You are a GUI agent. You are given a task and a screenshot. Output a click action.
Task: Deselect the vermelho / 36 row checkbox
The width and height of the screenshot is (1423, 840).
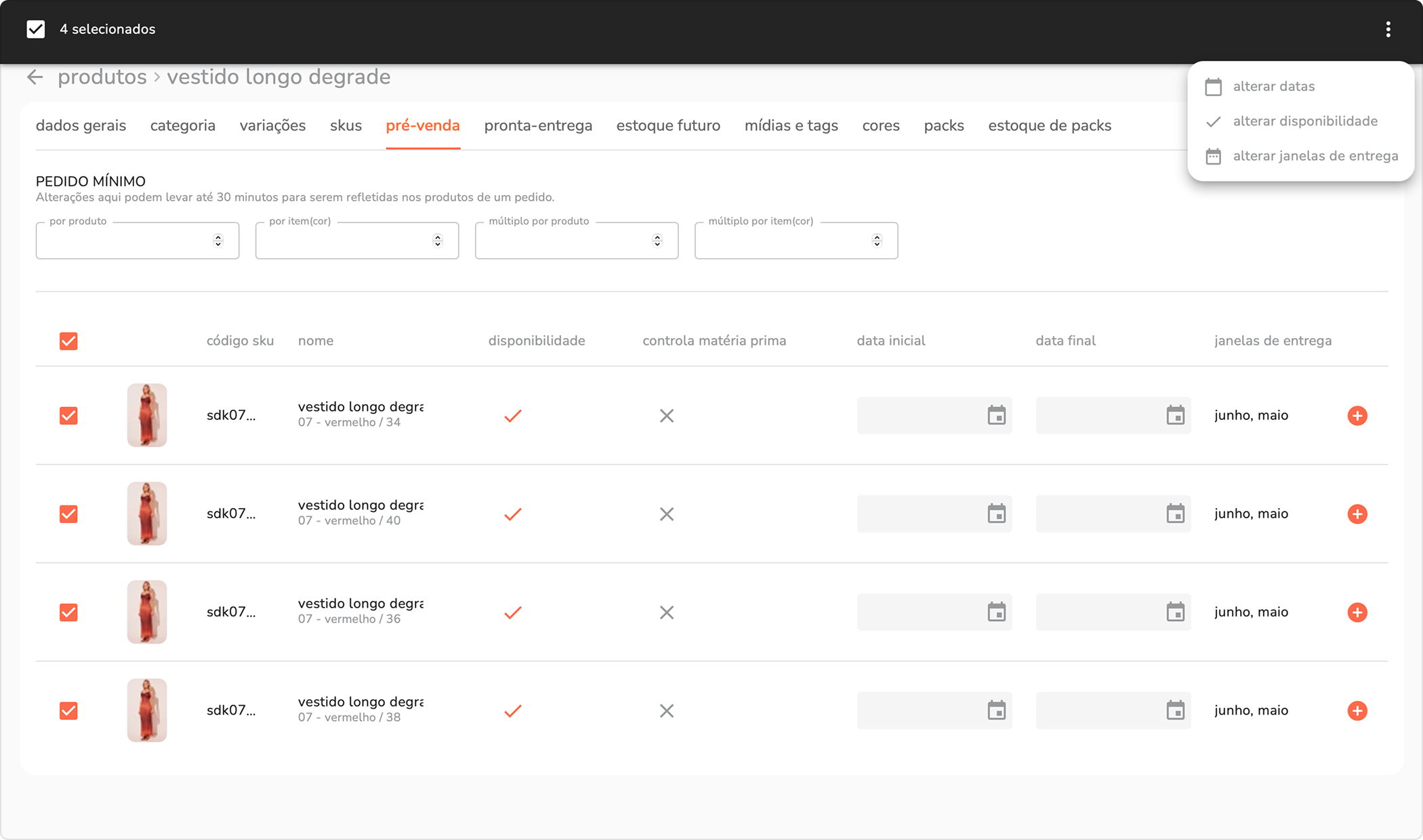pyautogui.click(x=68, y=612)
